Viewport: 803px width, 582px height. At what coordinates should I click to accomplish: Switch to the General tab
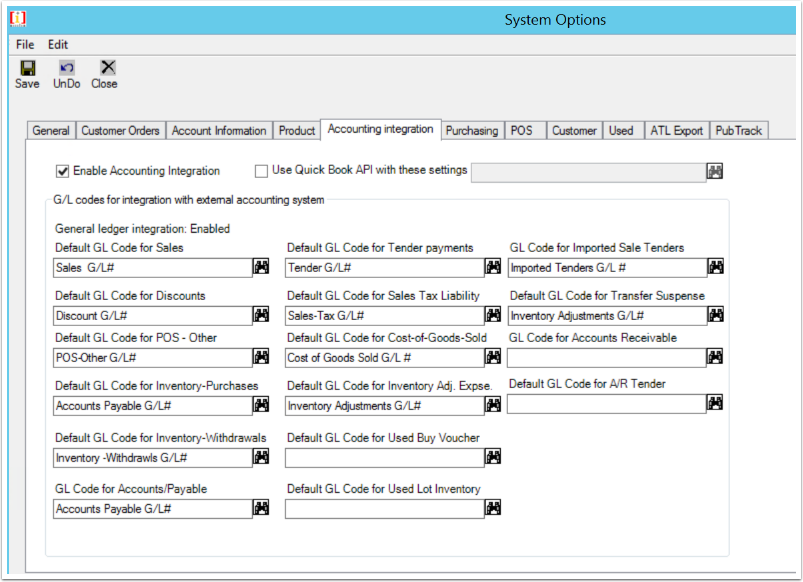click(51, 131)
